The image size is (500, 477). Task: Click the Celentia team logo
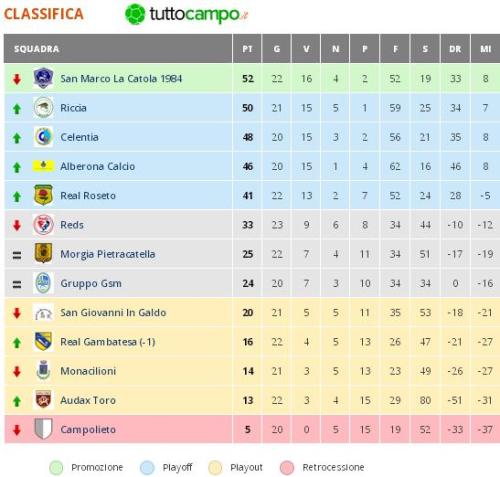pyautogui.click(x=43, y=137)
